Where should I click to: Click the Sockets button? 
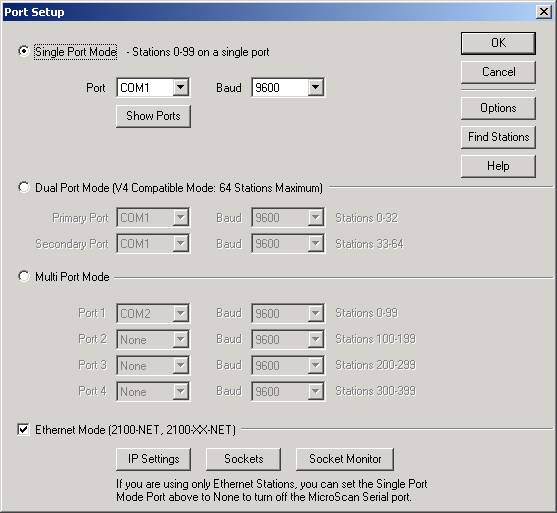pyautogui.click(x=243, y=459)
